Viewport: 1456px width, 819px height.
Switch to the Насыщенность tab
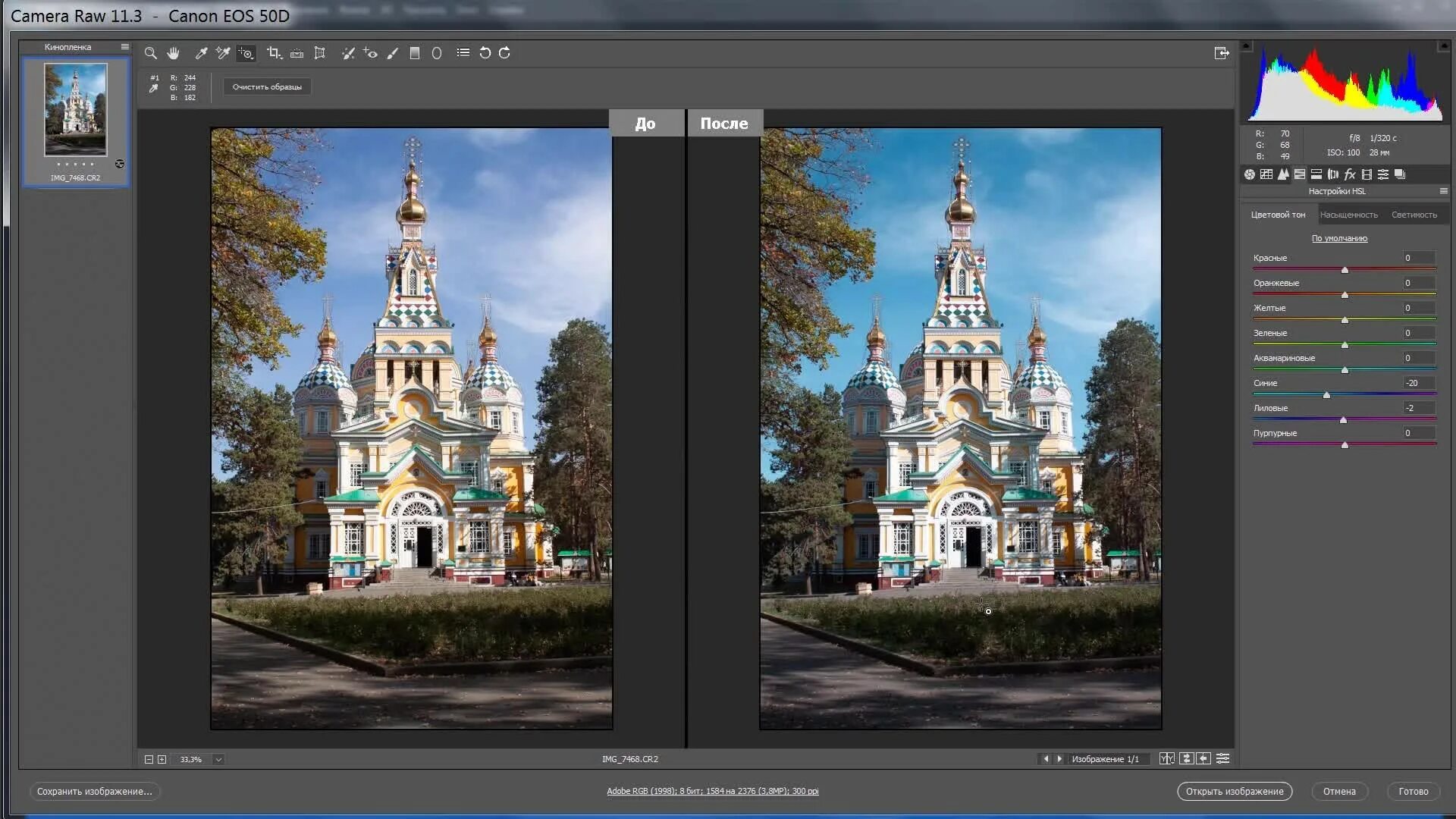click(x=1348, y=215)
